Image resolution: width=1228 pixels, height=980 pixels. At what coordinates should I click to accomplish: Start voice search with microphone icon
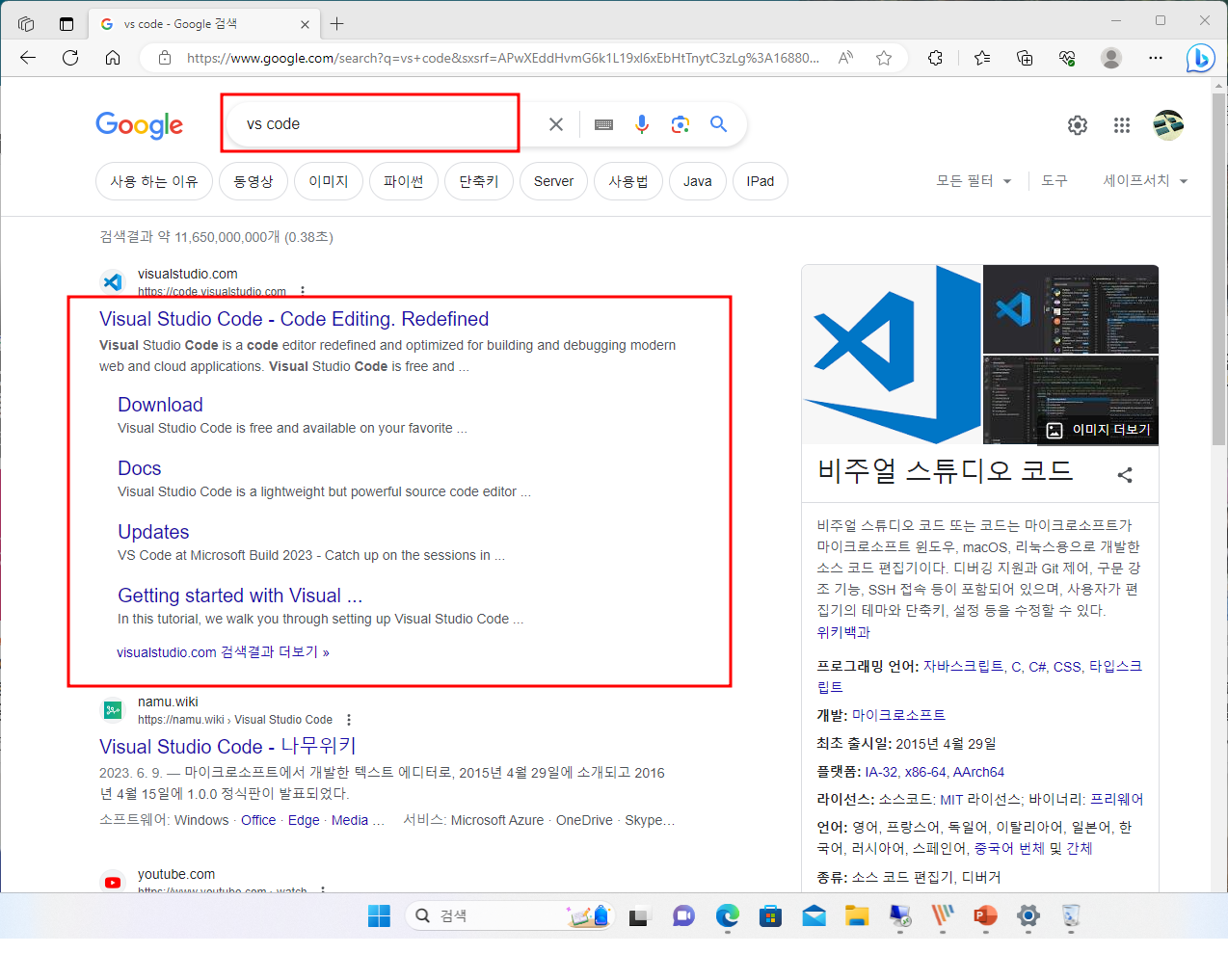click(x=642, y=124)
